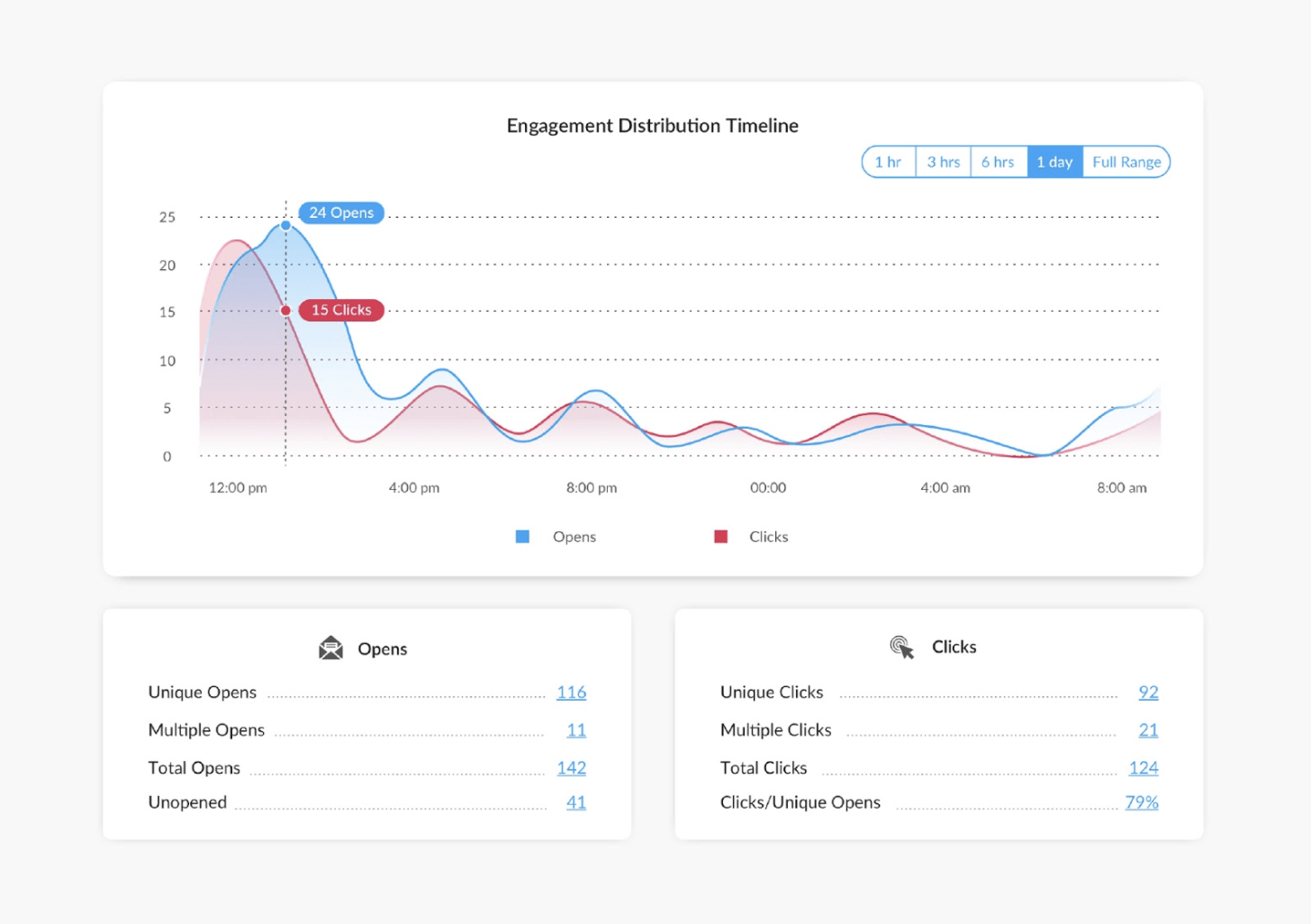Image resolution: width=1311 pixels, height=924 pixels.
Task: Select the blue Opens legend swatch
Action: pyautogui.click(x=522, y=536)
